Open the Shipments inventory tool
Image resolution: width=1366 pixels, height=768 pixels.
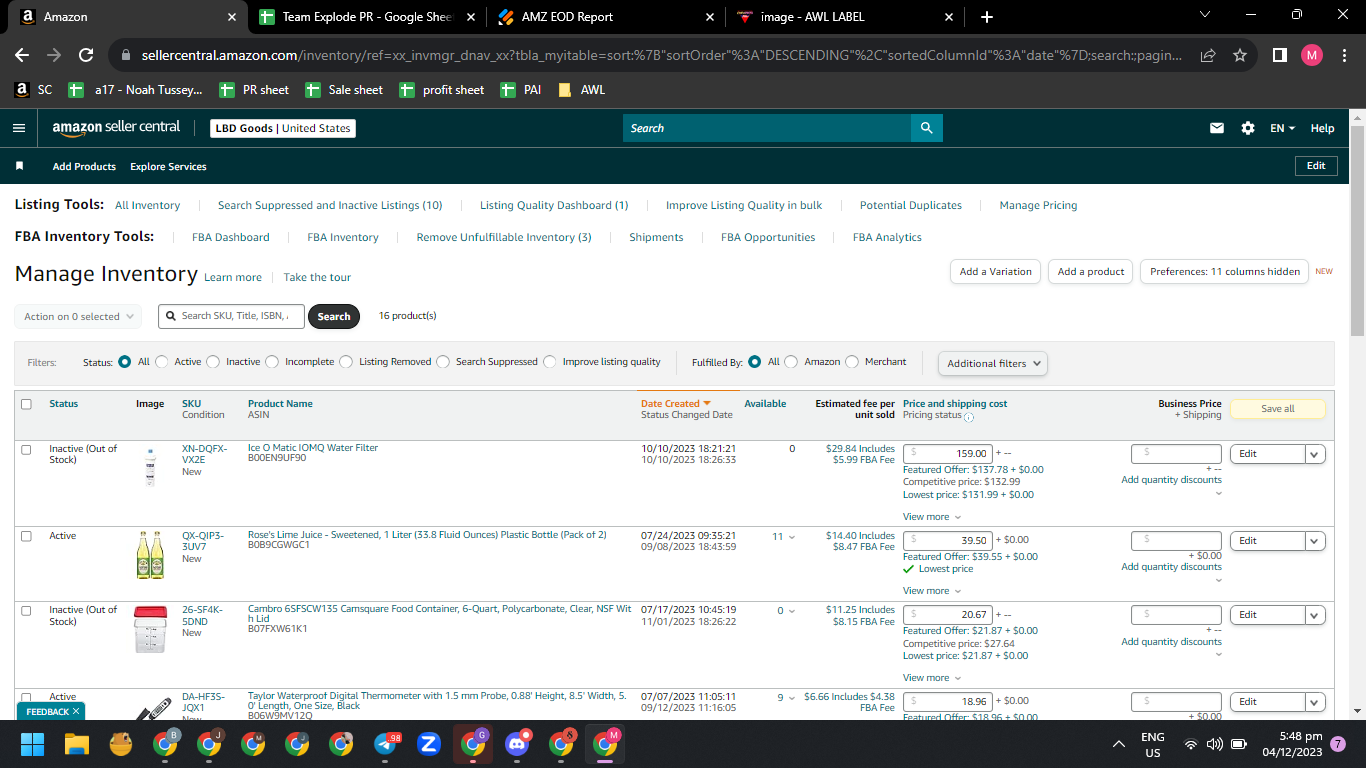[656, 237]
